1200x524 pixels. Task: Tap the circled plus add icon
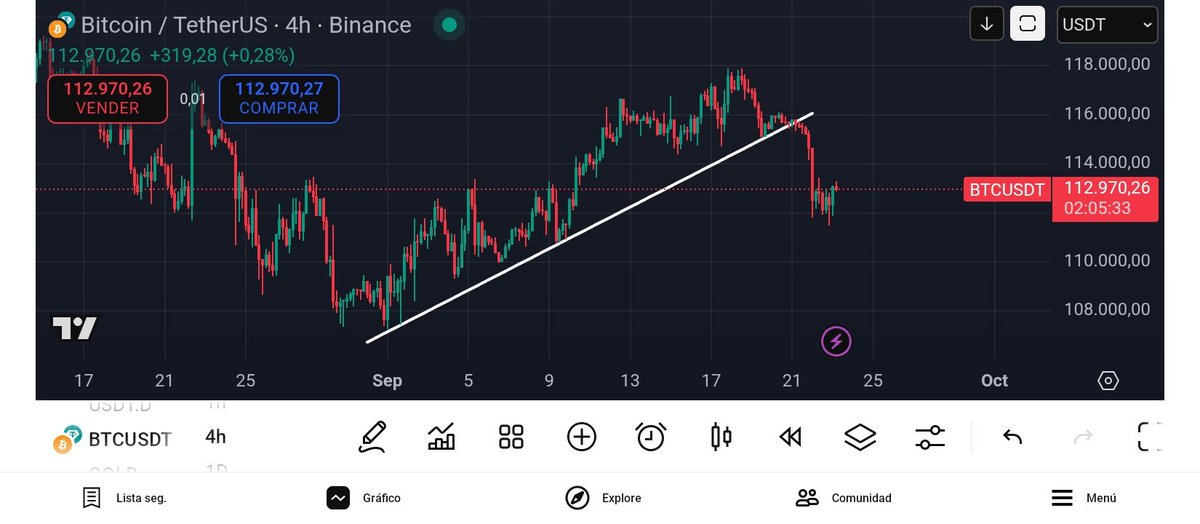click(581, 436)
